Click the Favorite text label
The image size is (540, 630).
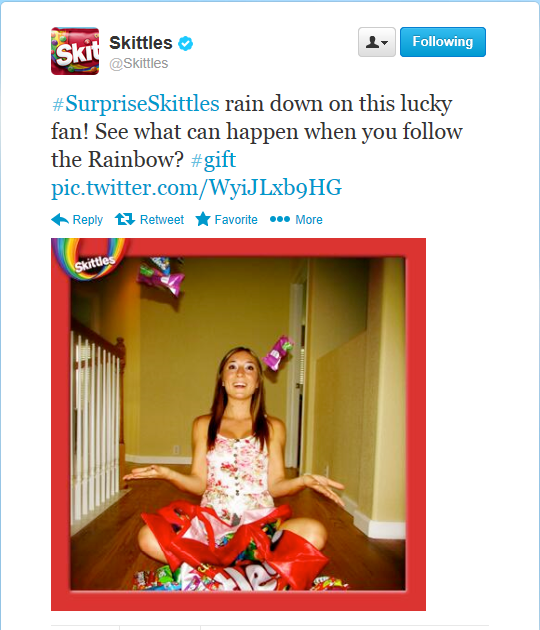point(236,220)
